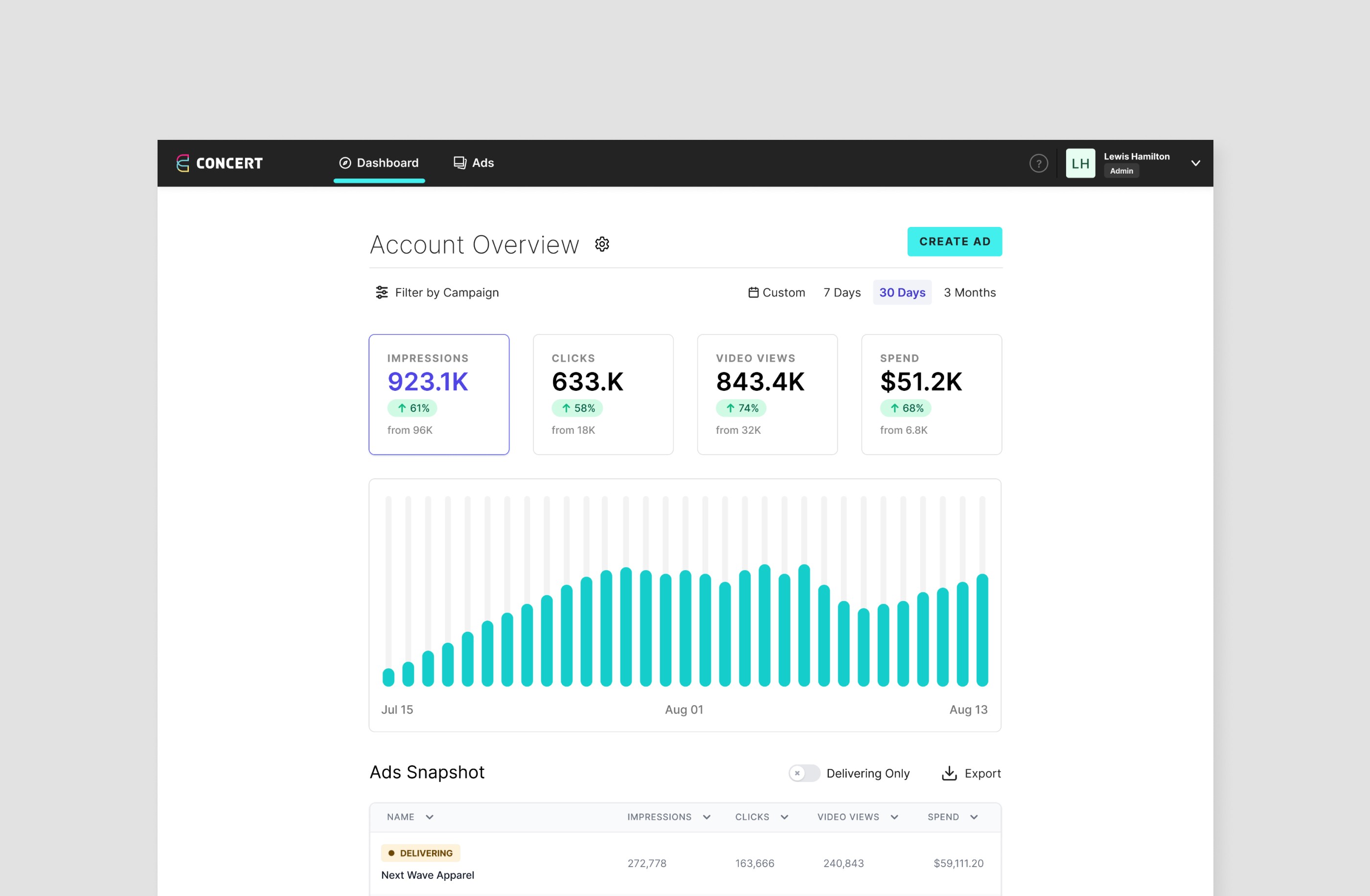Open the Account Overview settings gear
Image resolution: width=1370 pixels, height=896 pixels.
pos(602,244)
